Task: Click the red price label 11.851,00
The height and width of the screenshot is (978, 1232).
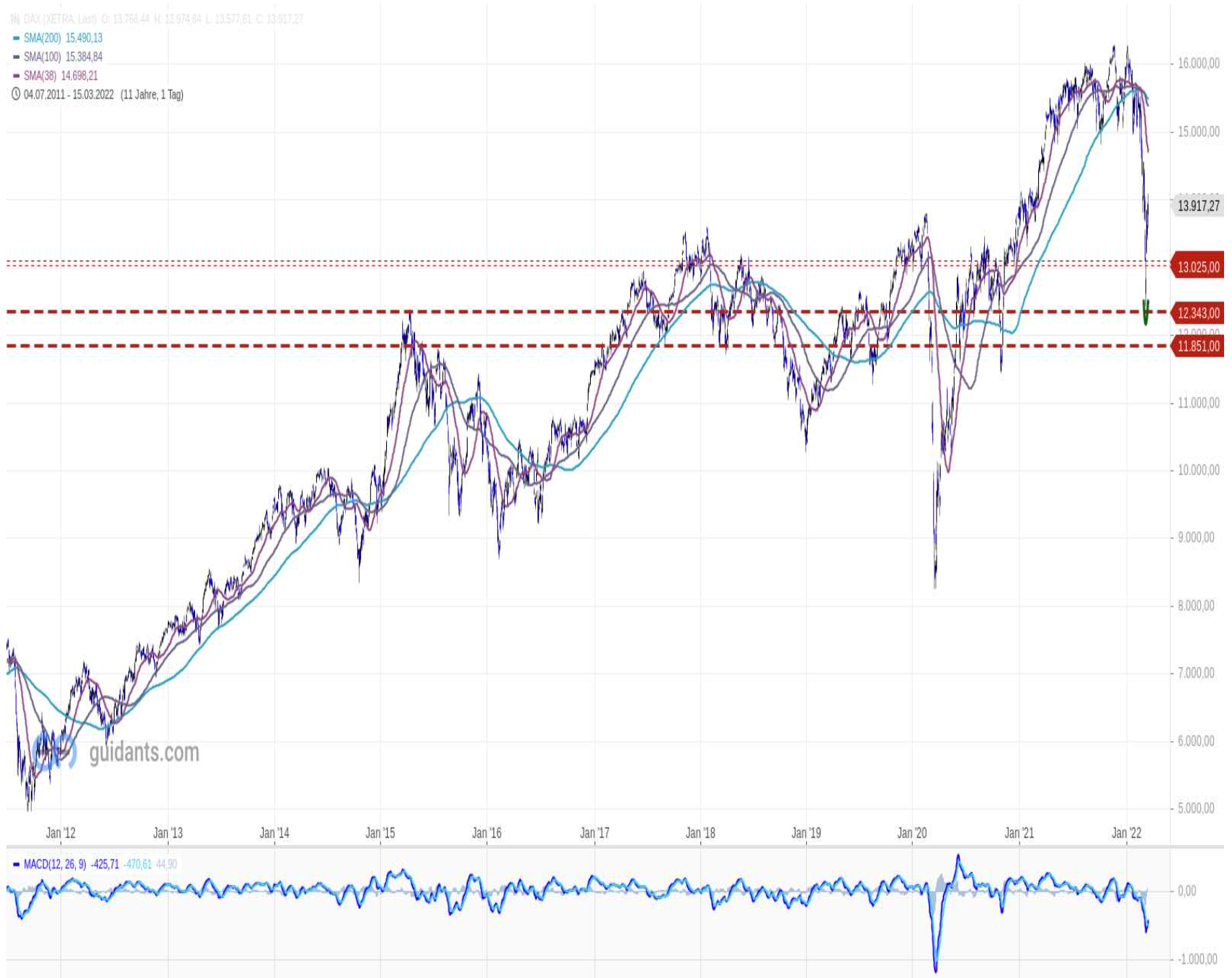Action: [x=1199, y=346]
